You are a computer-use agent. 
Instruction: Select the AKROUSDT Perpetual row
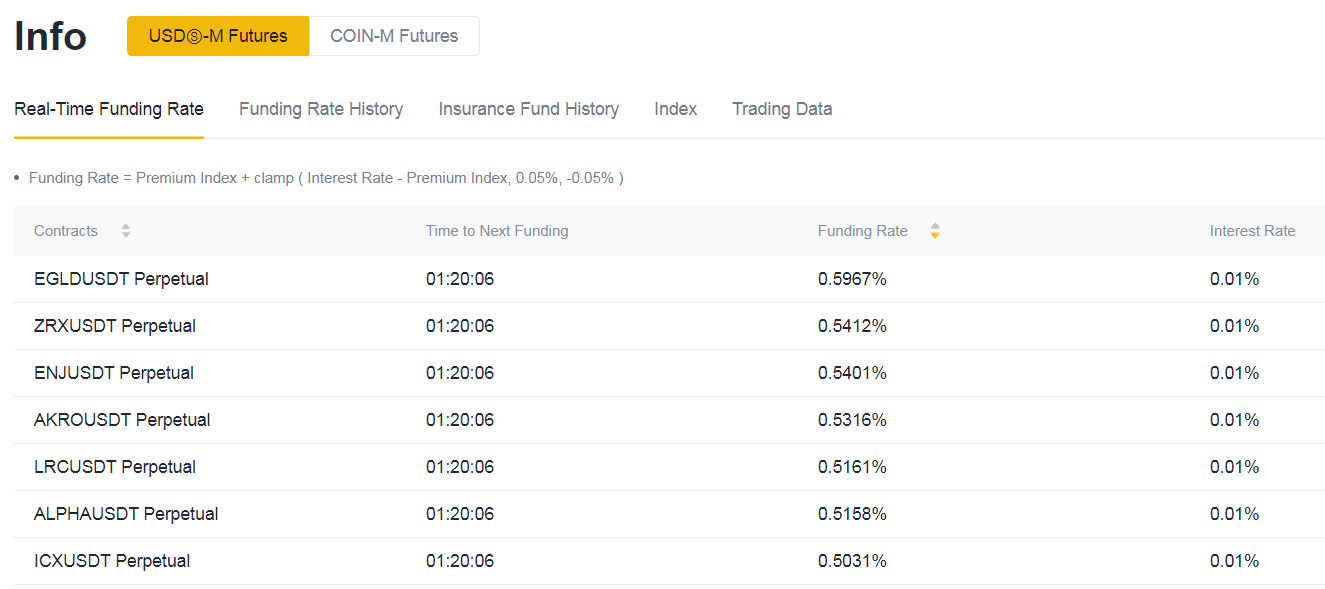tap(669, 420)
